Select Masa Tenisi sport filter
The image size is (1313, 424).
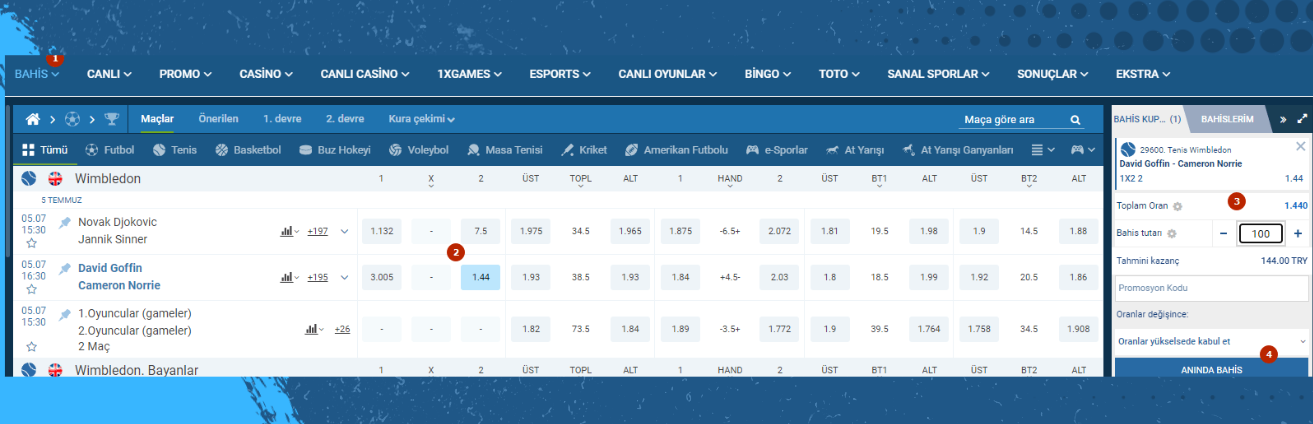pyautogui.click(x=504, y=150)
